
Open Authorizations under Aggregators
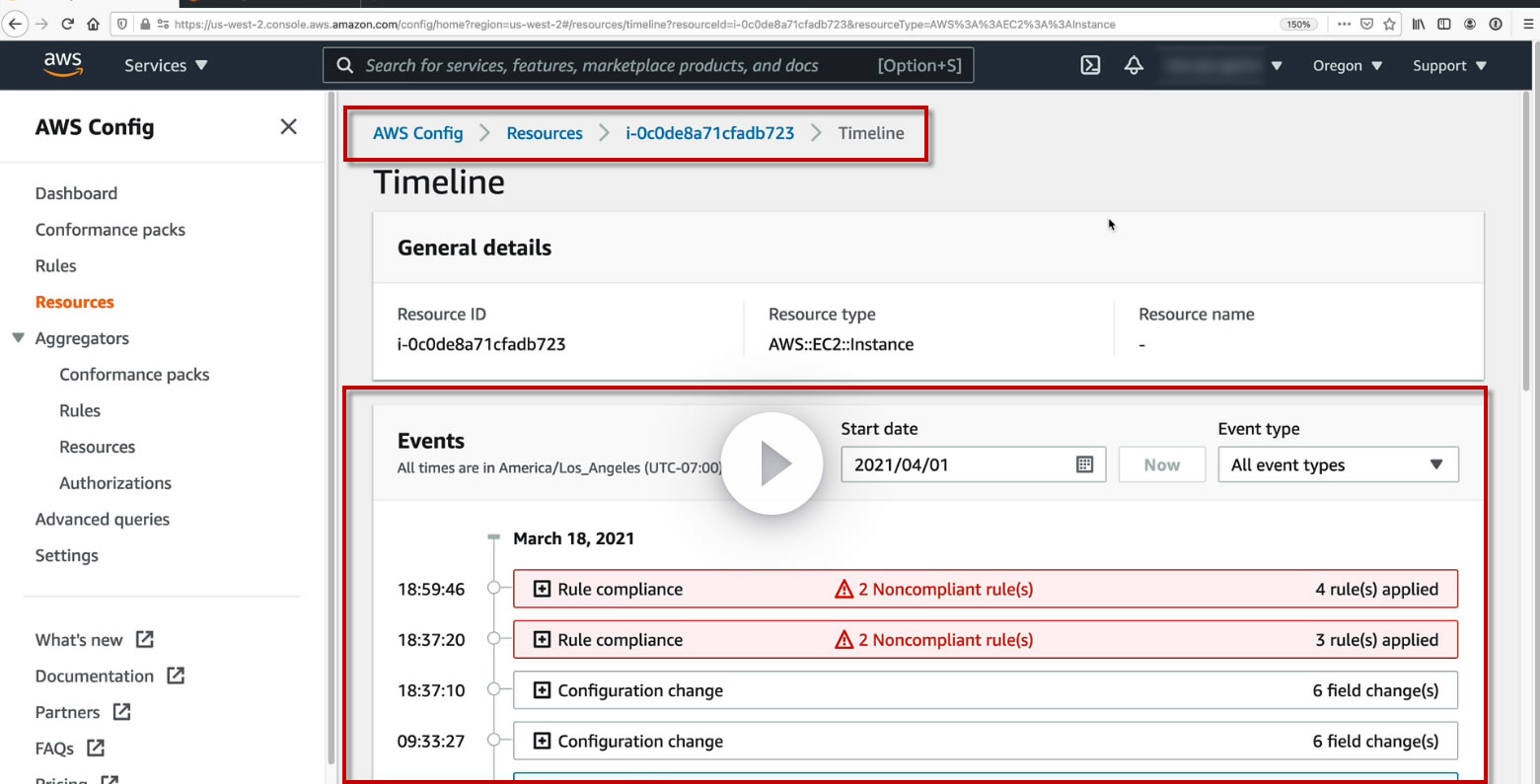pos(115,483)
